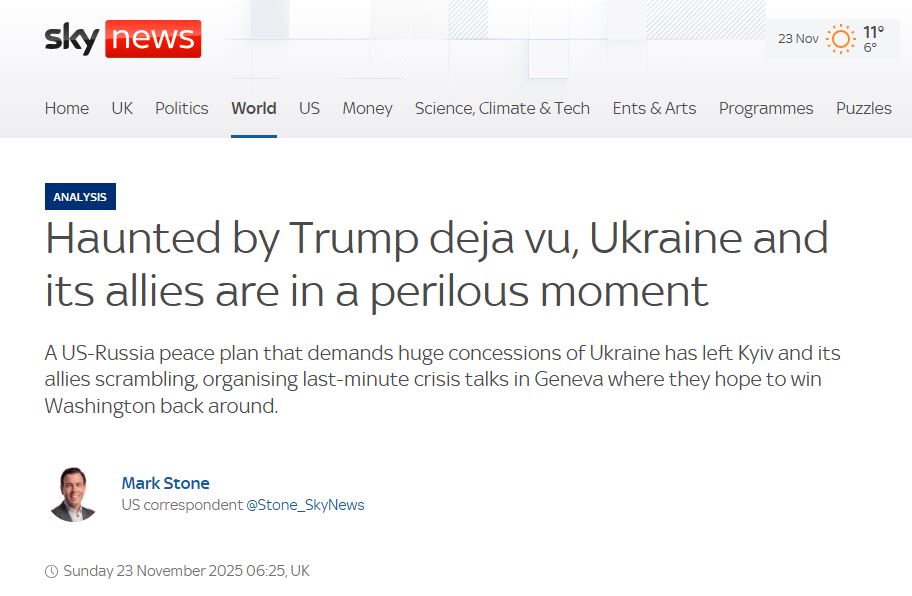Screen dimensions: 912x596
Task: Click the Analysis label badge
Action: [x=80, y=197]
